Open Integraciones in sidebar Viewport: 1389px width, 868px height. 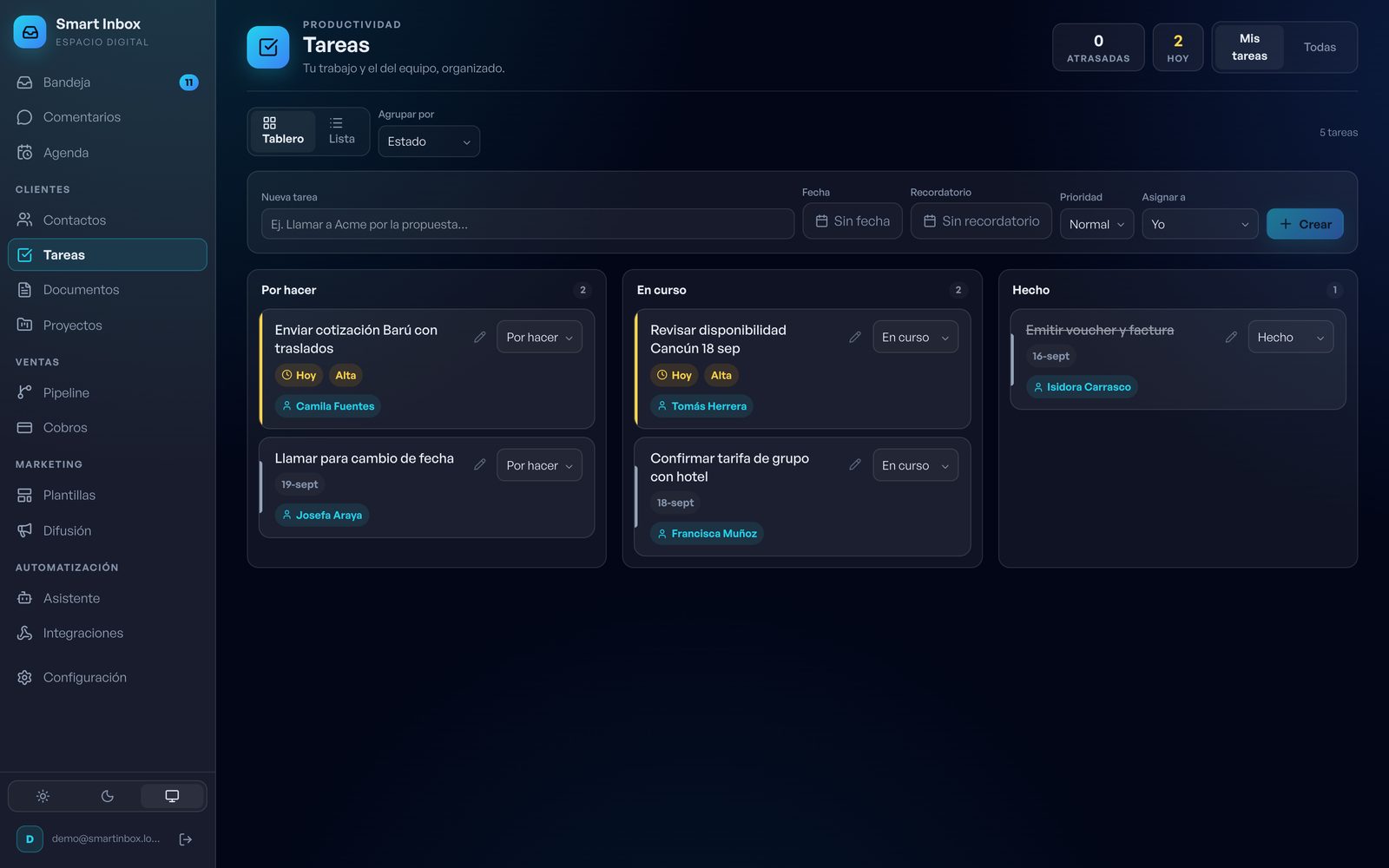point(108,634)
